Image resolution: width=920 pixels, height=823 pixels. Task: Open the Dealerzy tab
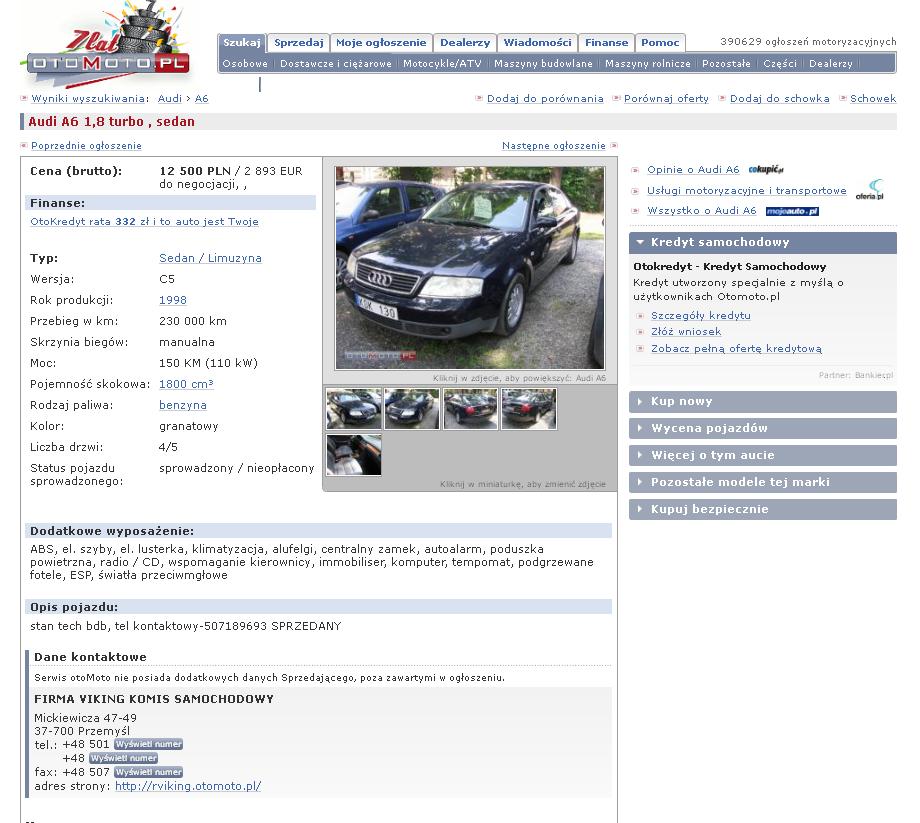tap(465, 43)
